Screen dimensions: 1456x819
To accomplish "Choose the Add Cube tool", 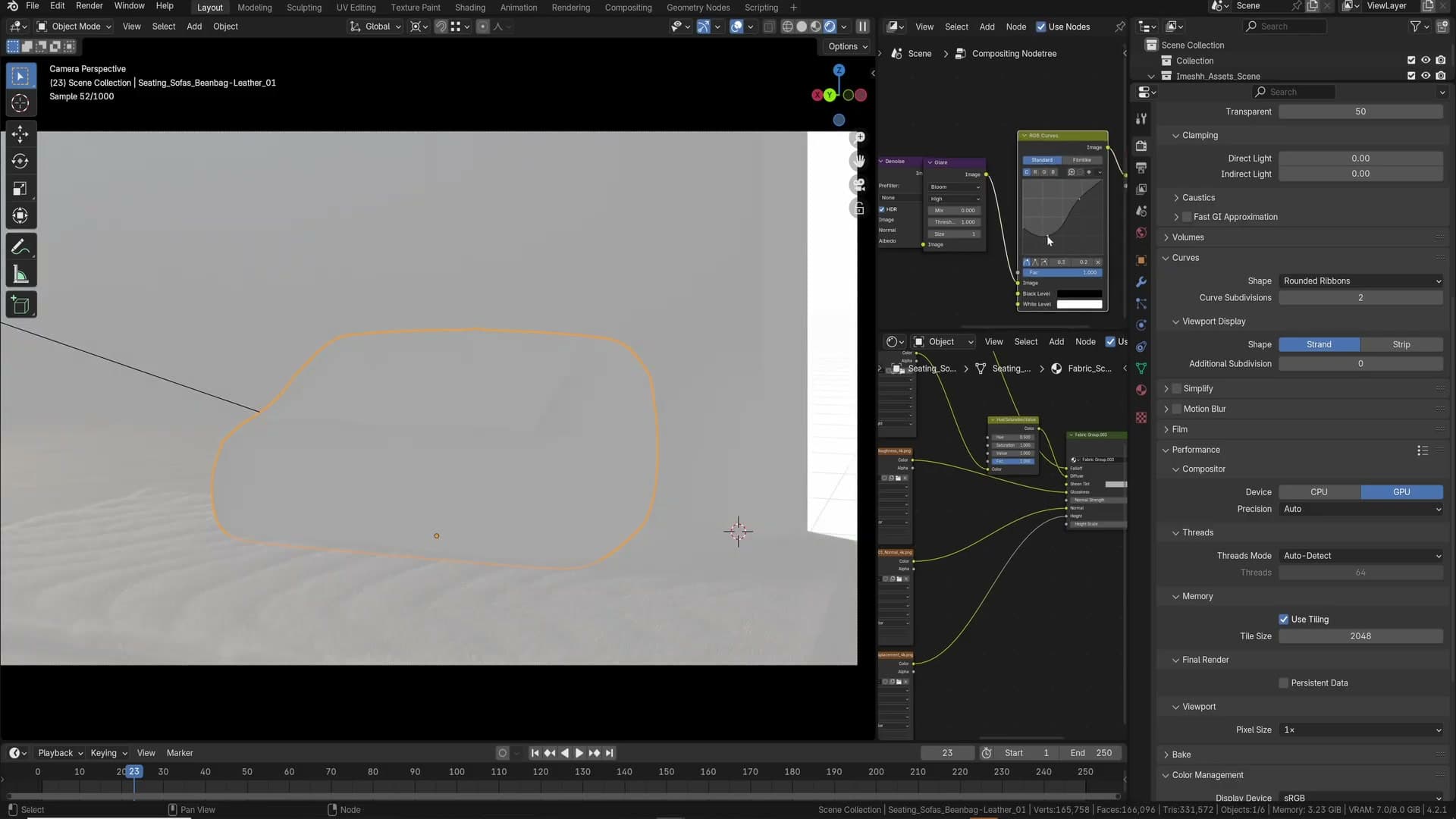I will (20, 305).
